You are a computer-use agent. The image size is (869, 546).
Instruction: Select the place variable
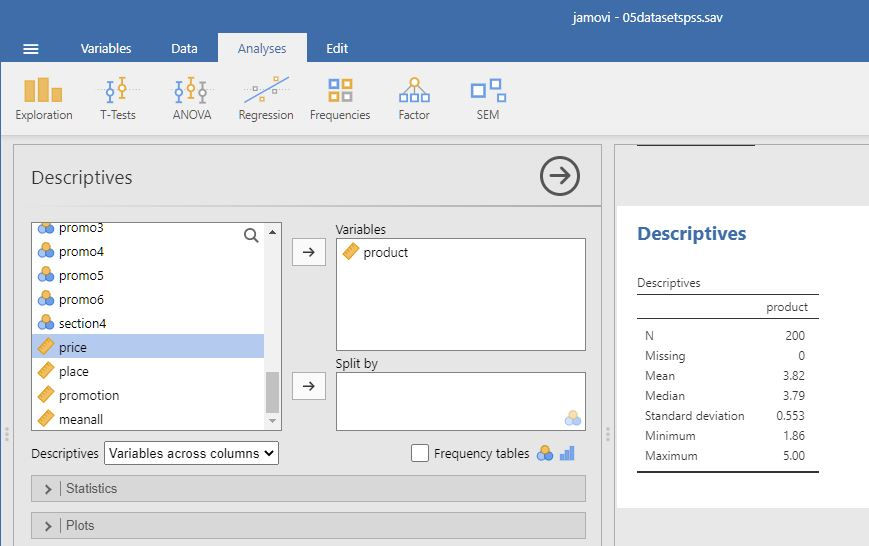[148, 371]
